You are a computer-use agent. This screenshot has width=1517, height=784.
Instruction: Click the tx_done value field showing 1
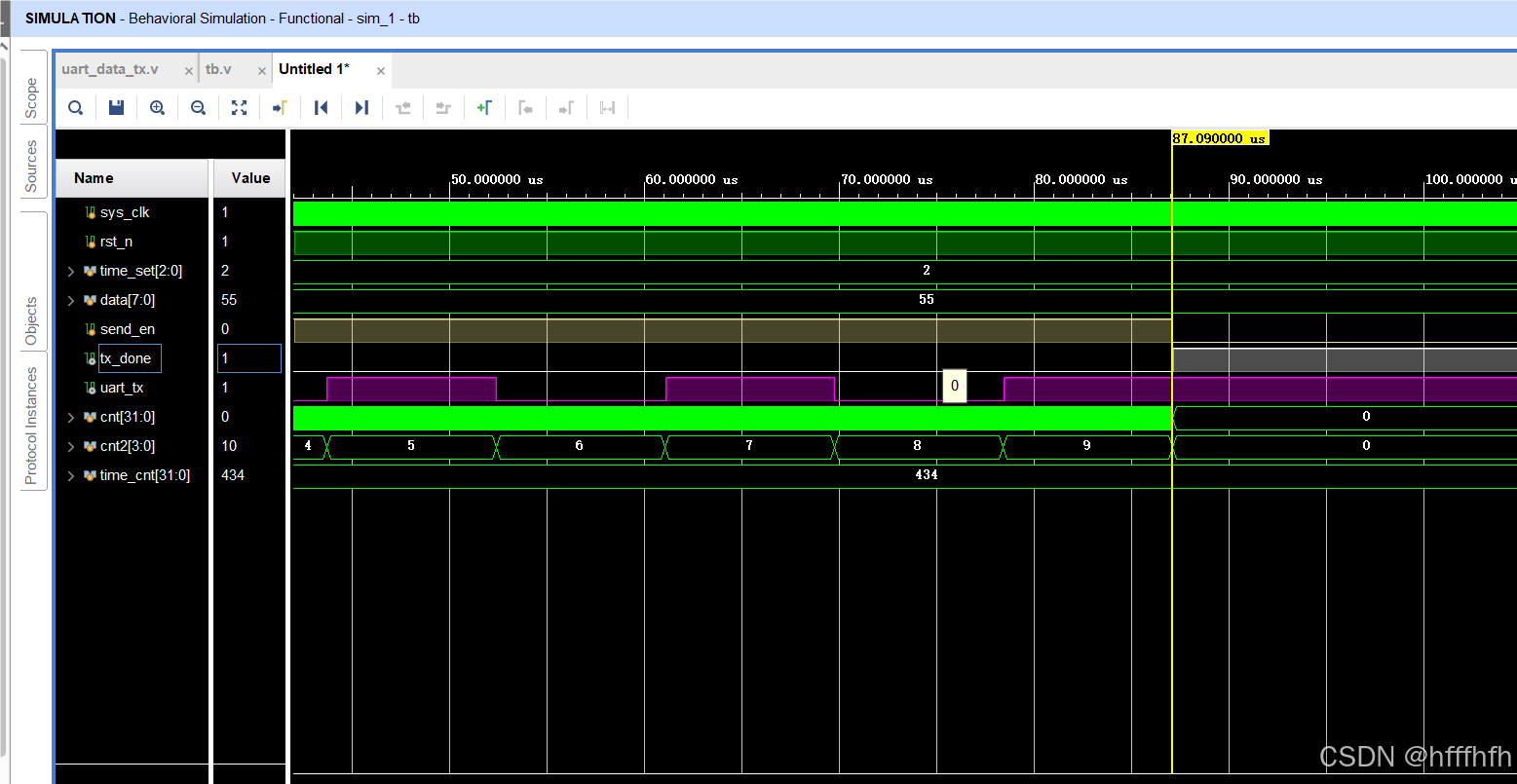[249, 358]
